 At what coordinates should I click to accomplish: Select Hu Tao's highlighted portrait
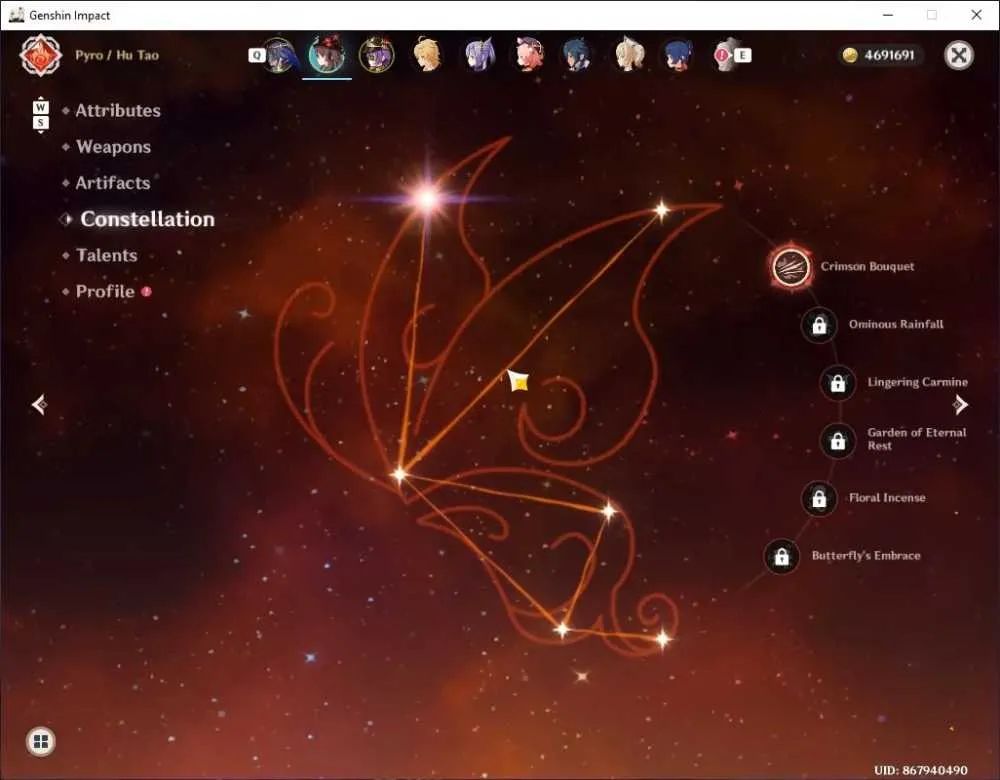point(327,55)
